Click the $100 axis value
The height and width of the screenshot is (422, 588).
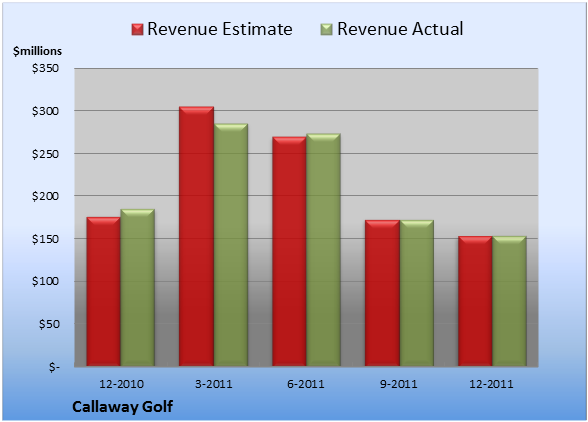[45, 281]
